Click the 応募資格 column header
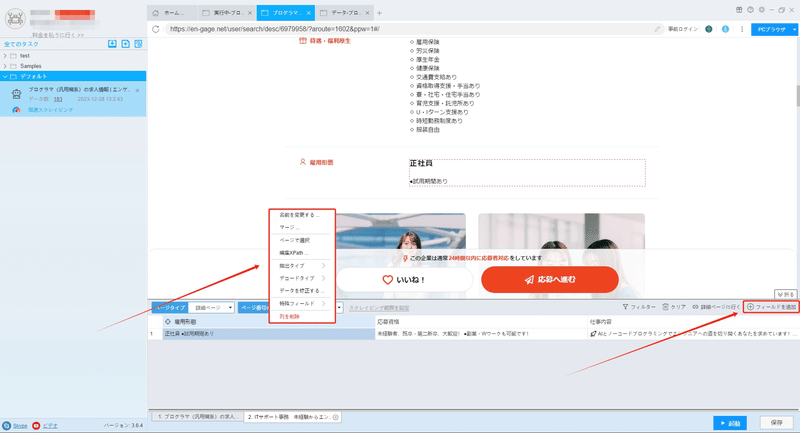The height and width of the screenshot is (433, 800). (x=481, y=322)
